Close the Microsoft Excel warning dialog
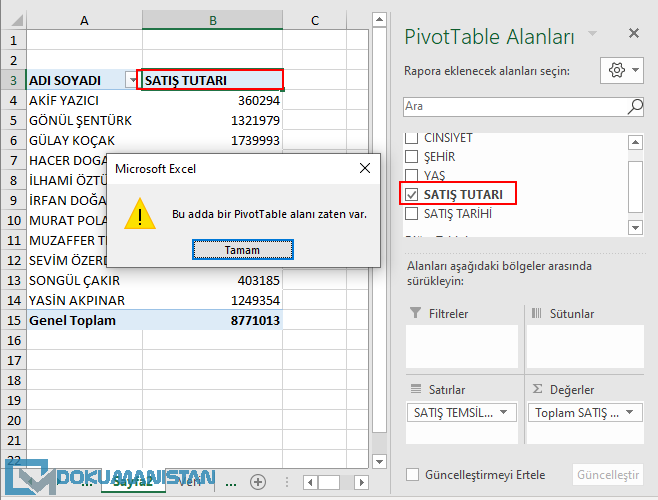Viewport: 658px width, 500px height. (x=365, y=168)
